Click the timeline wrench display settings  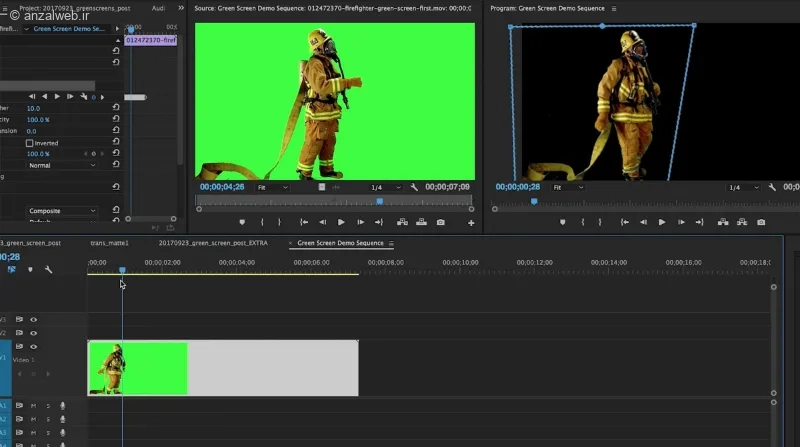pyautogui.click(x=48, y=269)
